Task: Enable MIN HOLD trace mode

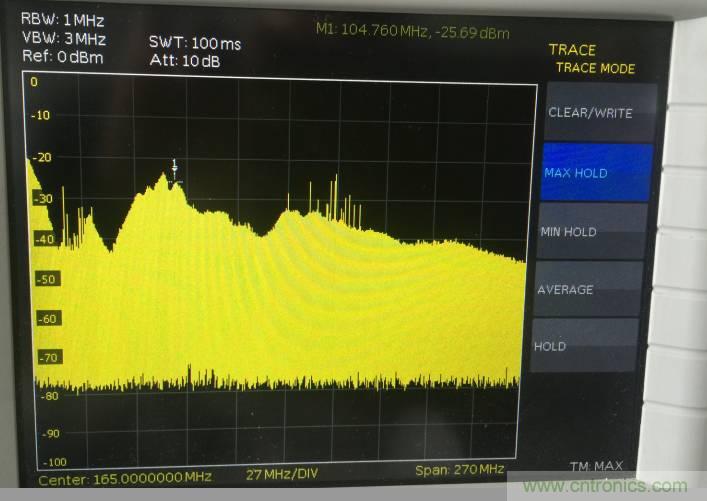Action: click(x=569, y=232)
